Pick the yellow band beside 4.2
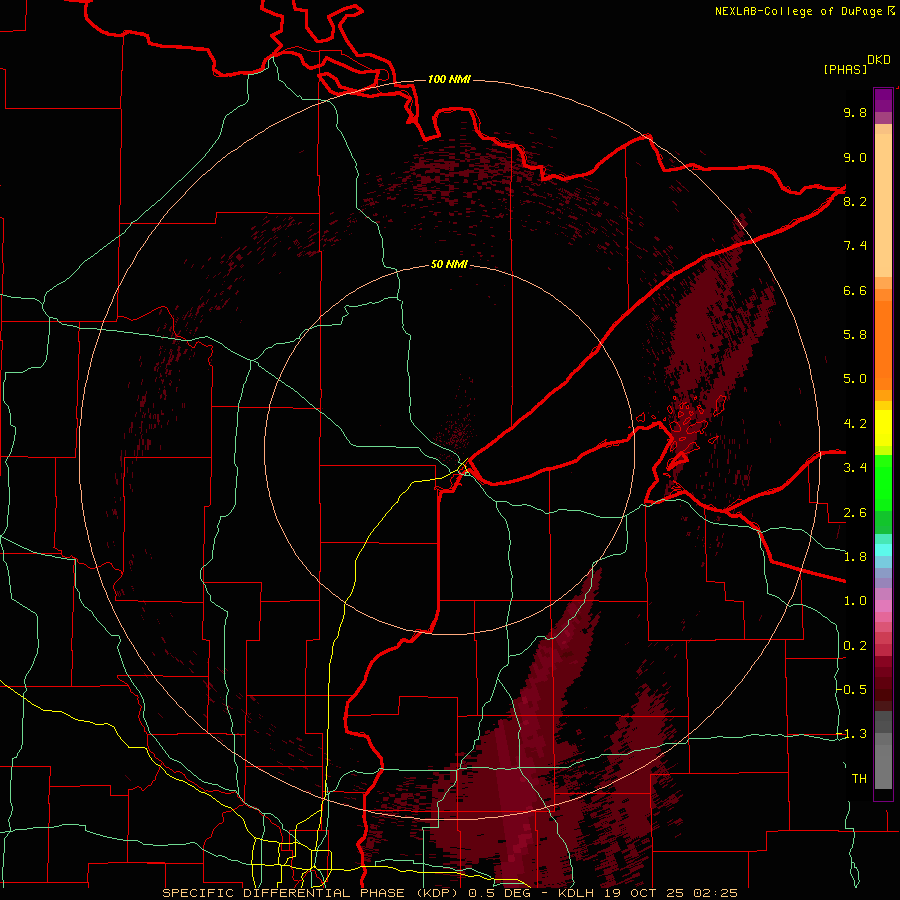 883,428
